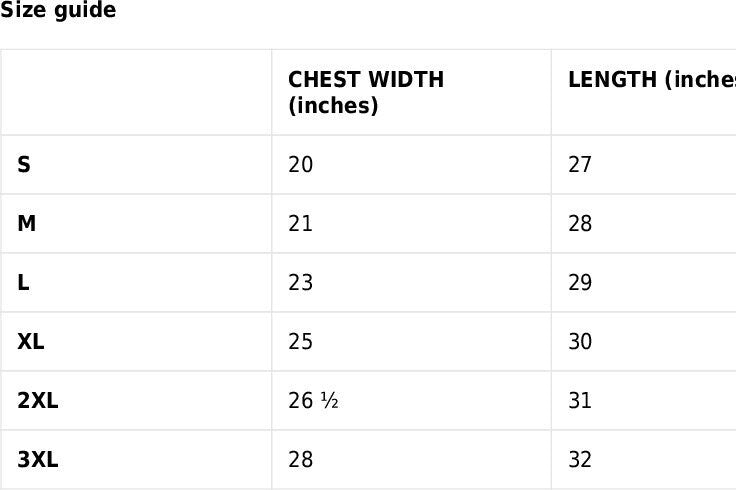Click the M size row label
The image size is (736, 490).
click(x=26, y=224)
